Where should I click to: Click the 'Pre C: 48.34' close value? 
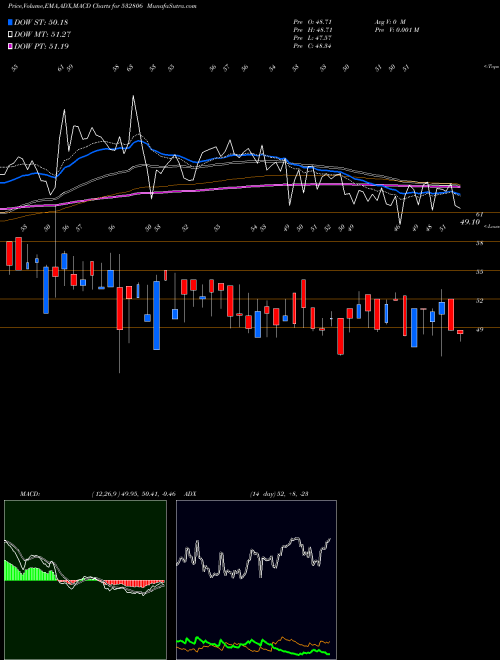click(313, 46)
